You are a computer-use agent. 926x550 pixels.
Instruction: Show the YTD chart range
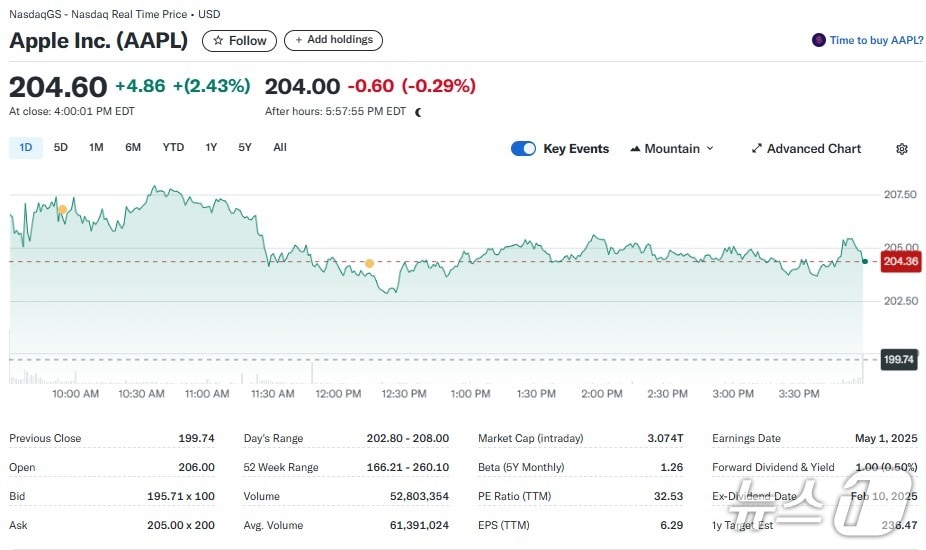tap(173, 148)
